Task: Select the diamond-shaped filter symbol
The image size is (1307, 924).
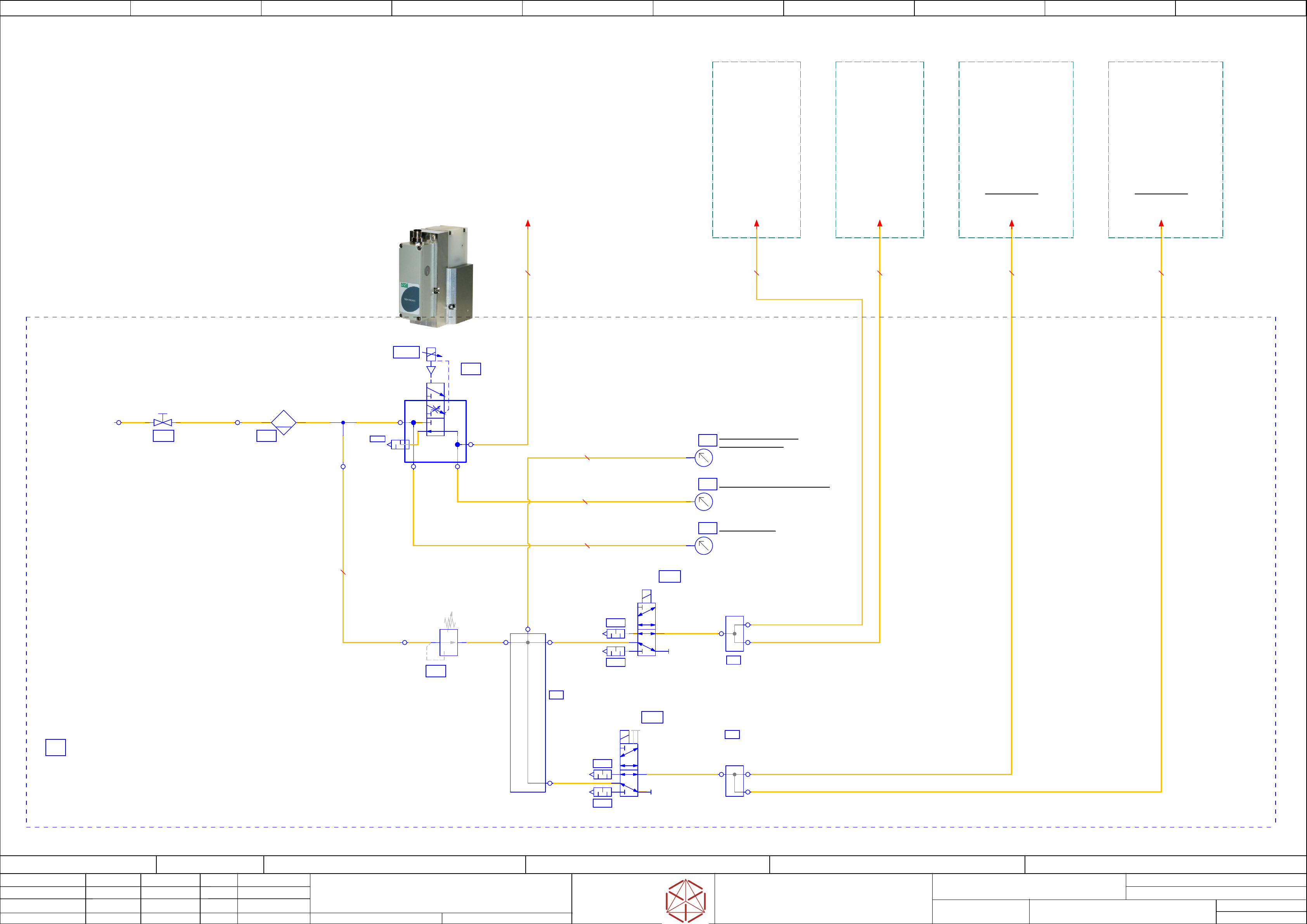Action: pyautogui.click(x=284, y=422)
